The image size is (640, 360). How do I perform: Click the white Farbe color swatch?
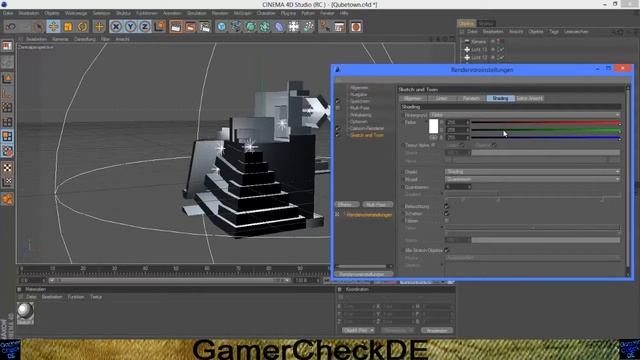433,127
